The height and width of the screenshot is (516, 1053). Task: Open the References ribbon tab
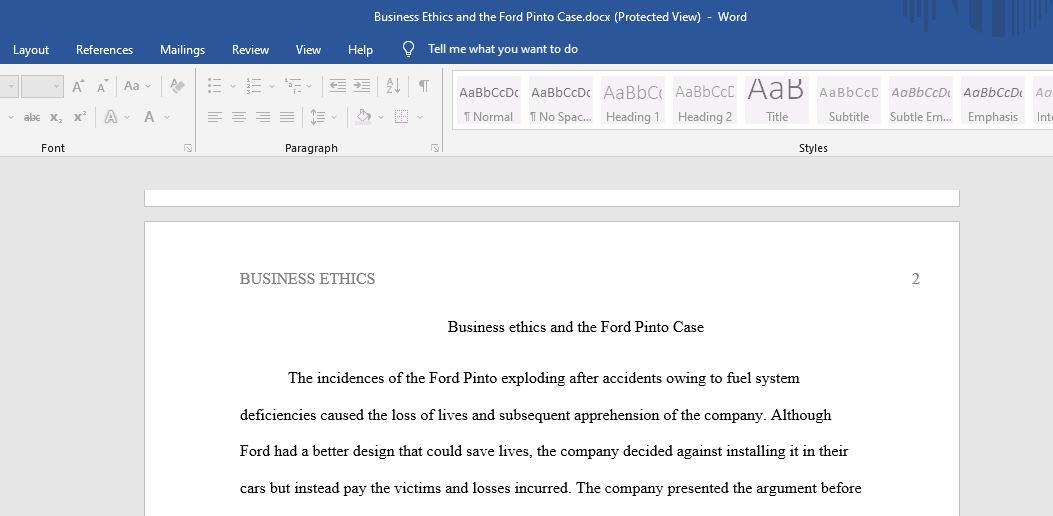coord(104,50)
